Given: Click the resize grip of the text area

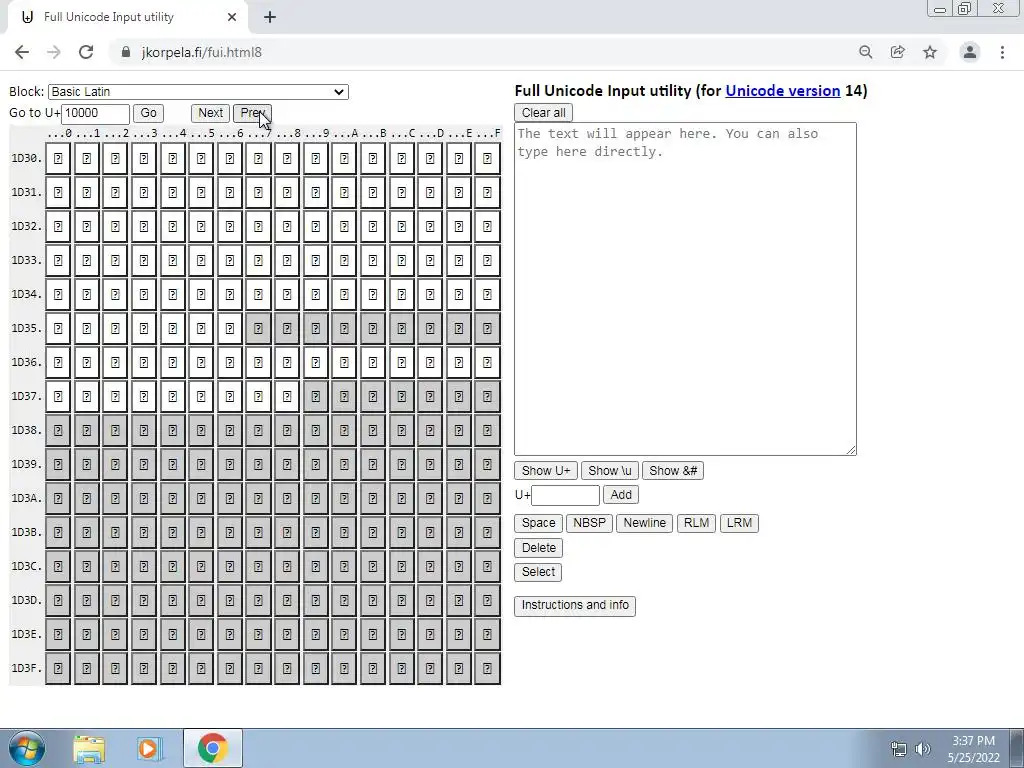Looking at the screenshot, I should 851,450.
